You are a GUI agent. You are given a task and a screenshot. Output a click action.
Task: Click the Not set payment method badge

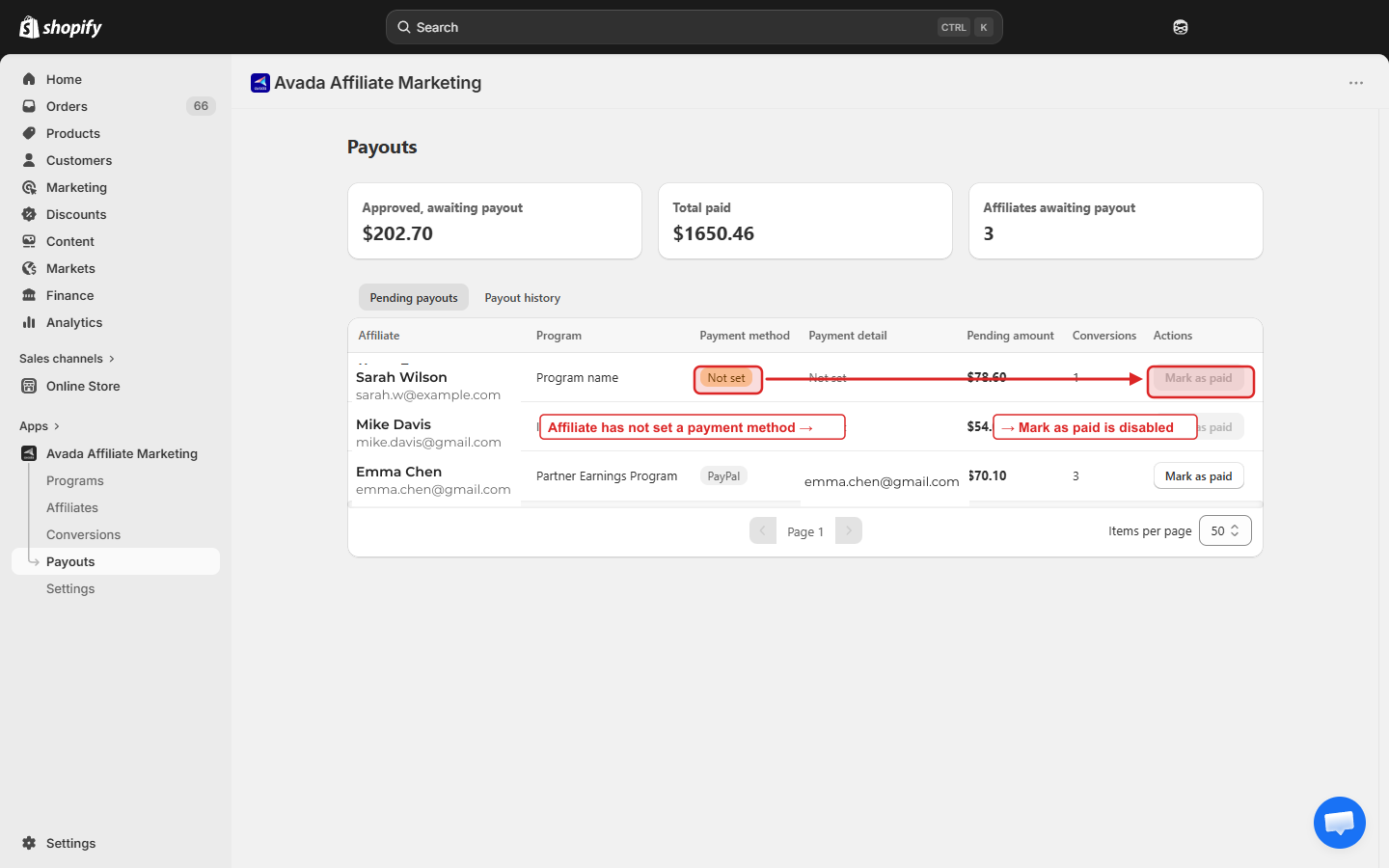tap(726, 378)
